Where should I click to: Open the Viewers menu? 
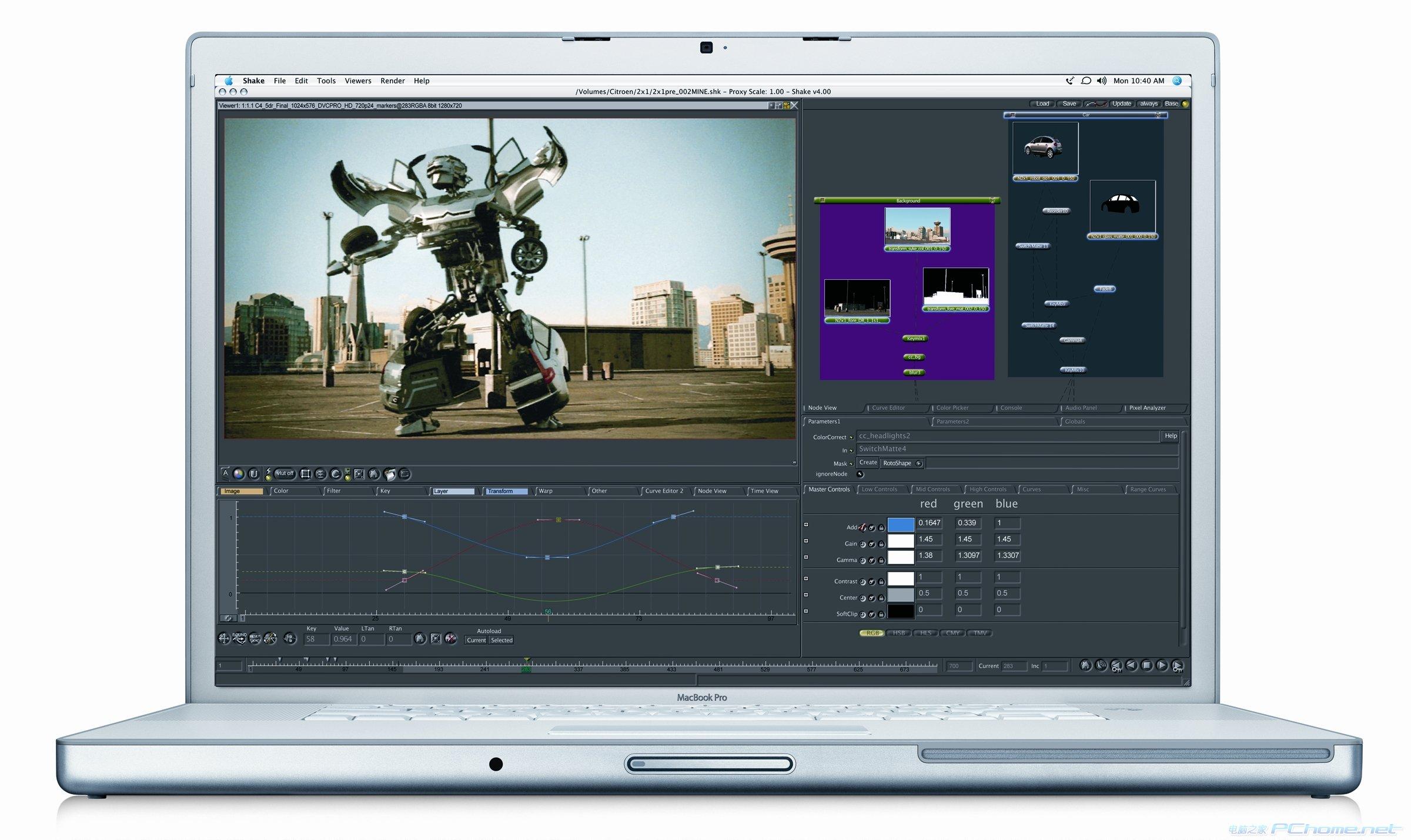click(x=357, y=81)
